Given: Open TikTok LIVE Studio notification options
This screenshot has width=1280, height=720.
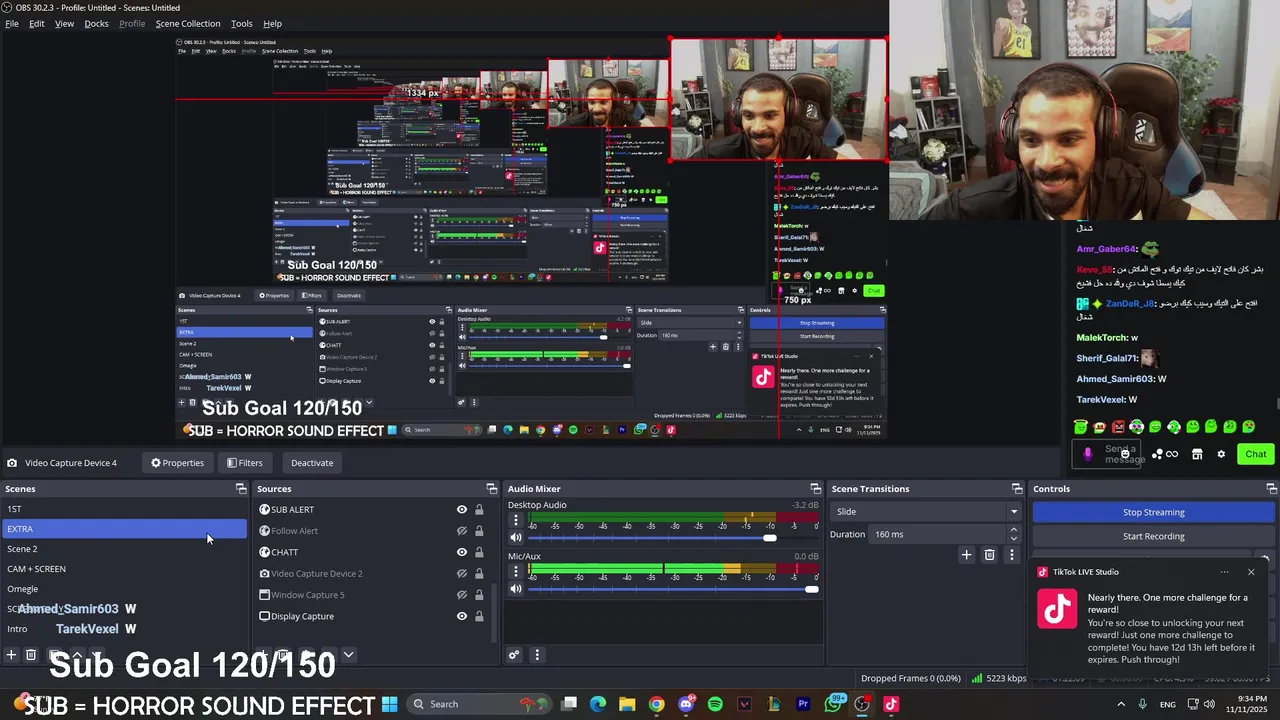Looking at the screenshot, I should click(x=1224, y=572).
